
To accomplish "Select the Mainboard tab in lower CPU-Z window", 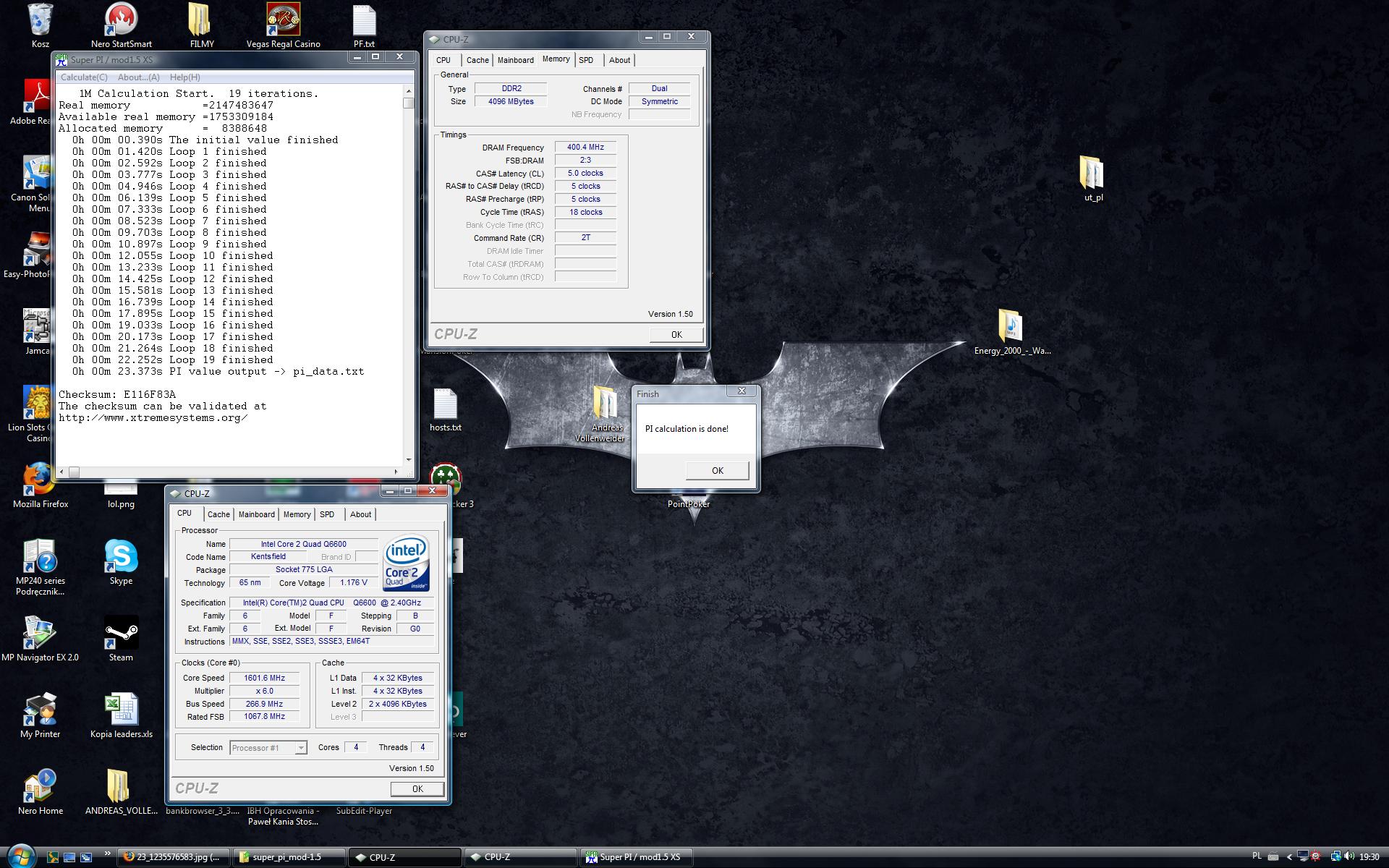I will click(256, 514).
